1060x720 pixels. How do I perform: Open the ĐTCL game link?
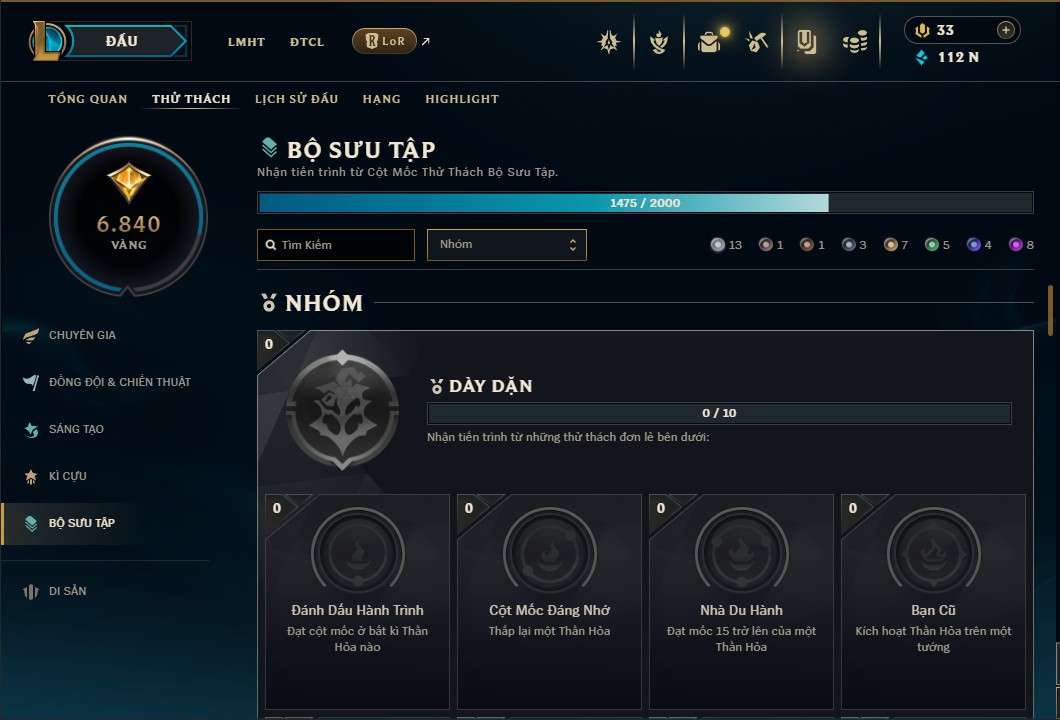coord(307,42)
